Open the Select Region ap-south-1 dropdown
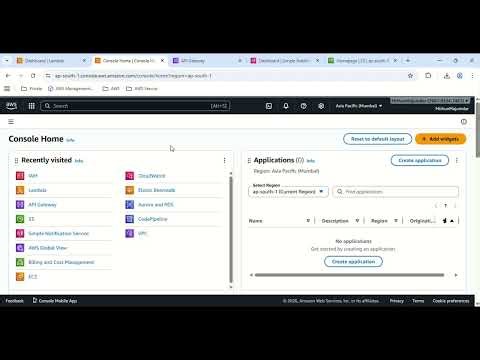Image resolution: width=480 pixels, height=360 pixels. click(x=288, y=192)
